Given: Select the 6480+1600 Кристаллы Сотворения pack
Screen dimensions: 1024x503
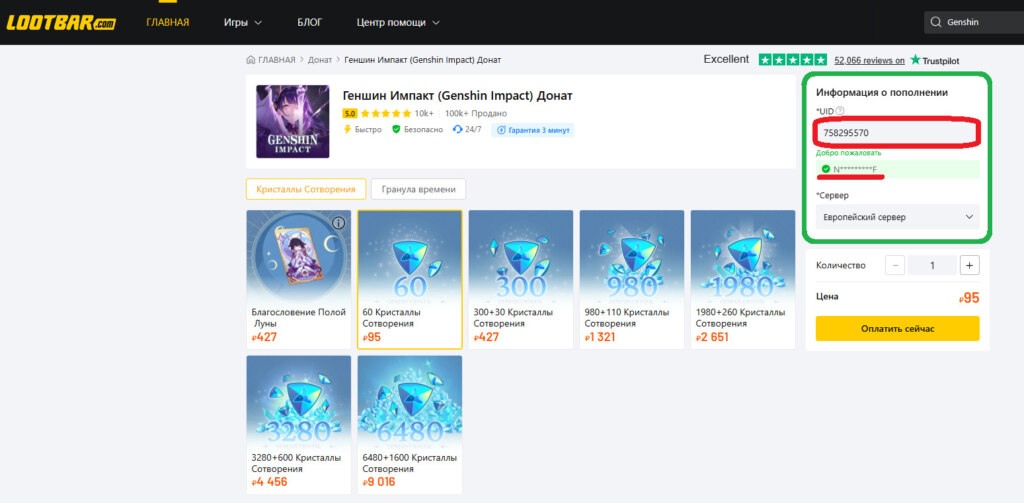Looking at the screenshot, I should 410,425.
